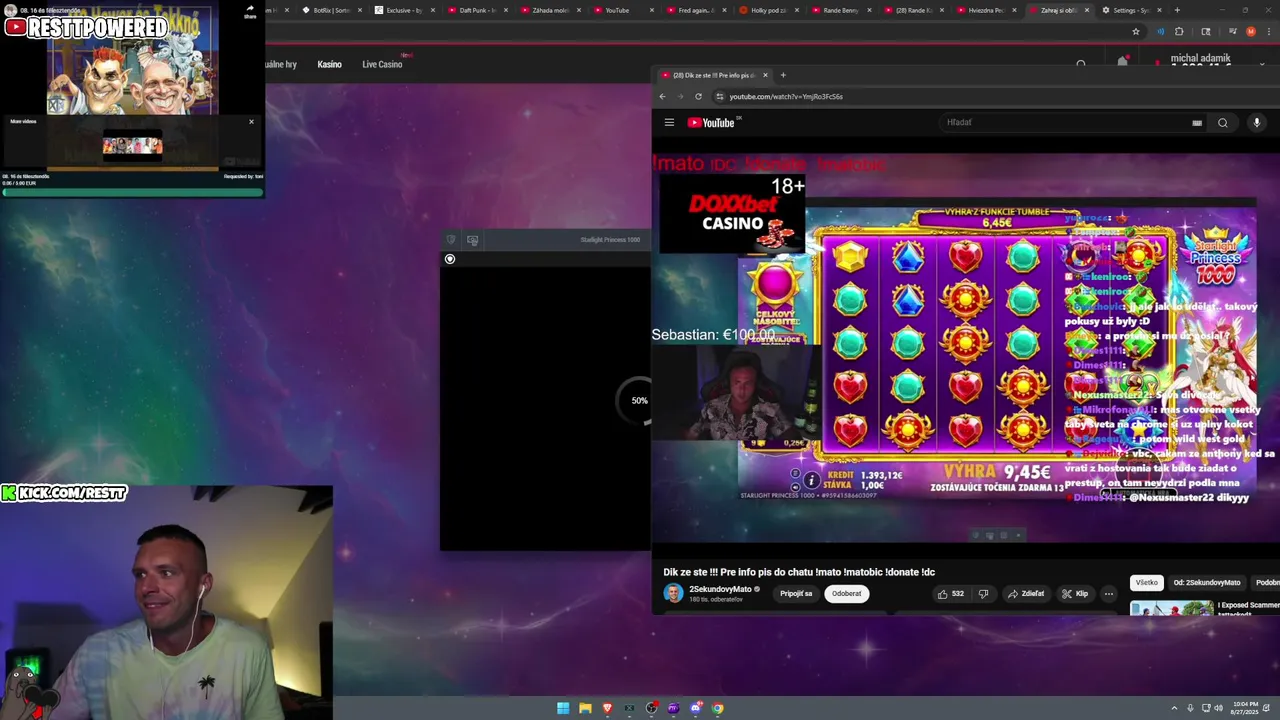Open the on-screen keyboard icon in search box
The image size is (1280, 720).
(1197, 123)
